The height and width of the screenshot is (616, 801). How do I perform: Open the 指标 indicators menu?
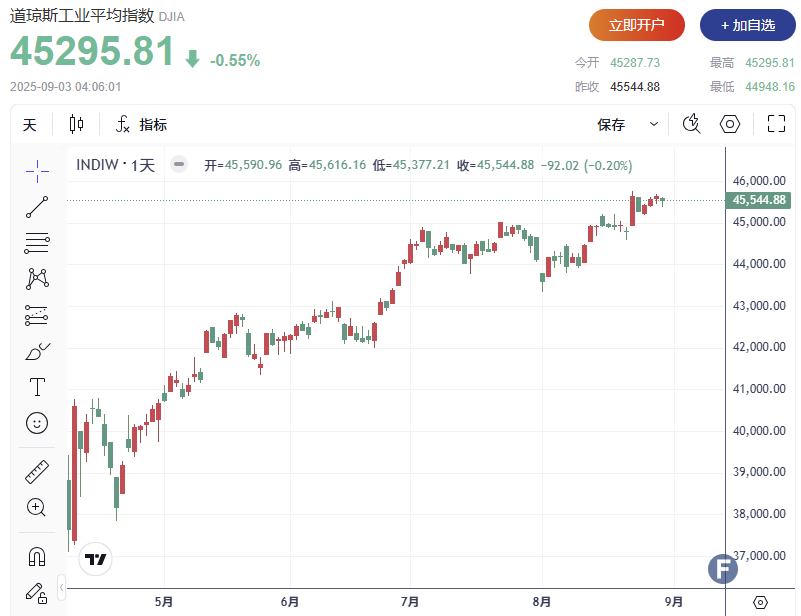click(141, 125)
